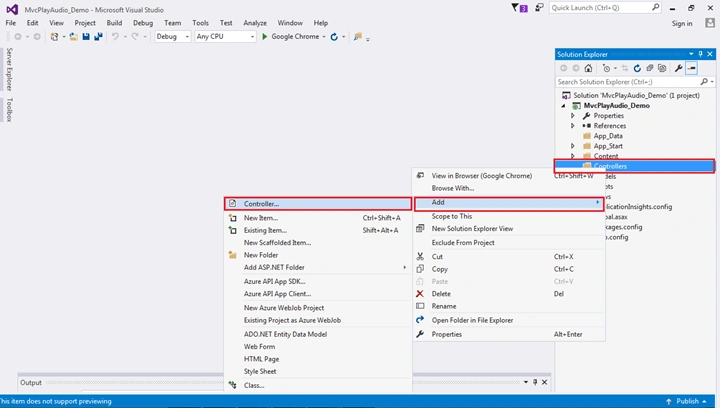Screen dimensions: 720x408
Task: Open the Output panel options dropdown arrow
Action: (x=526, y=382)
